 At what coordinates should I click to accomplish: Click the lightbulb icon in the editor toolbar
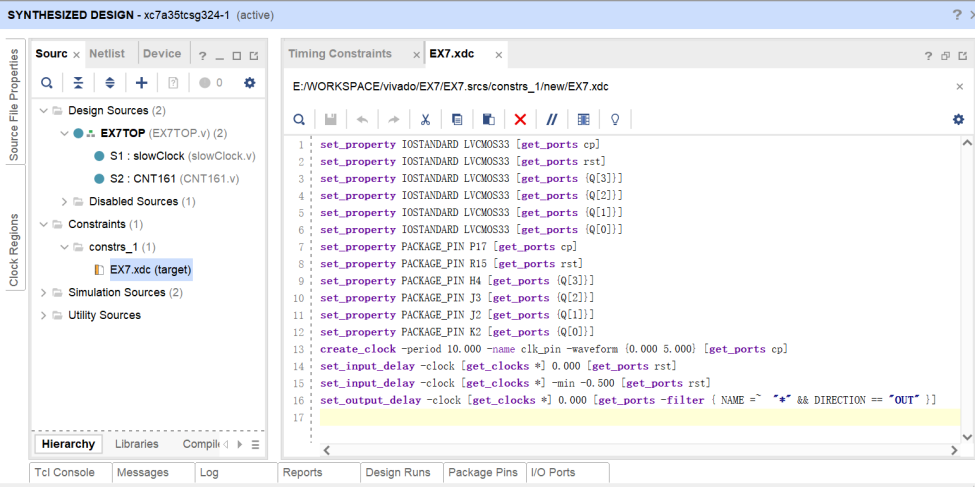[615, 119]
